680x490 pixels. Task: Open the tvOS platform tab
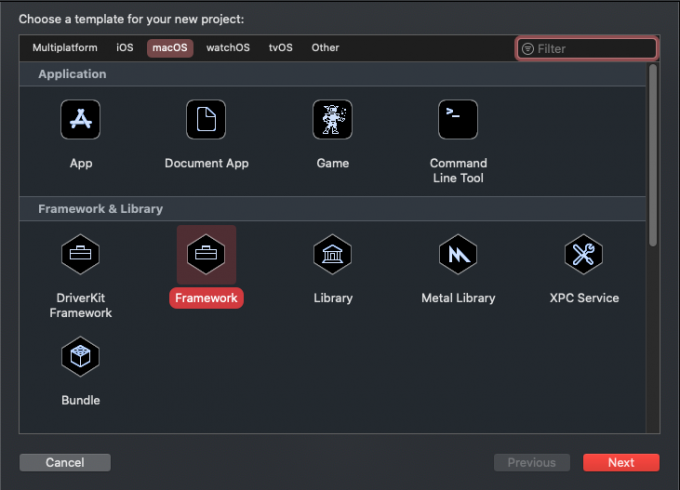[x=281, y=48]
